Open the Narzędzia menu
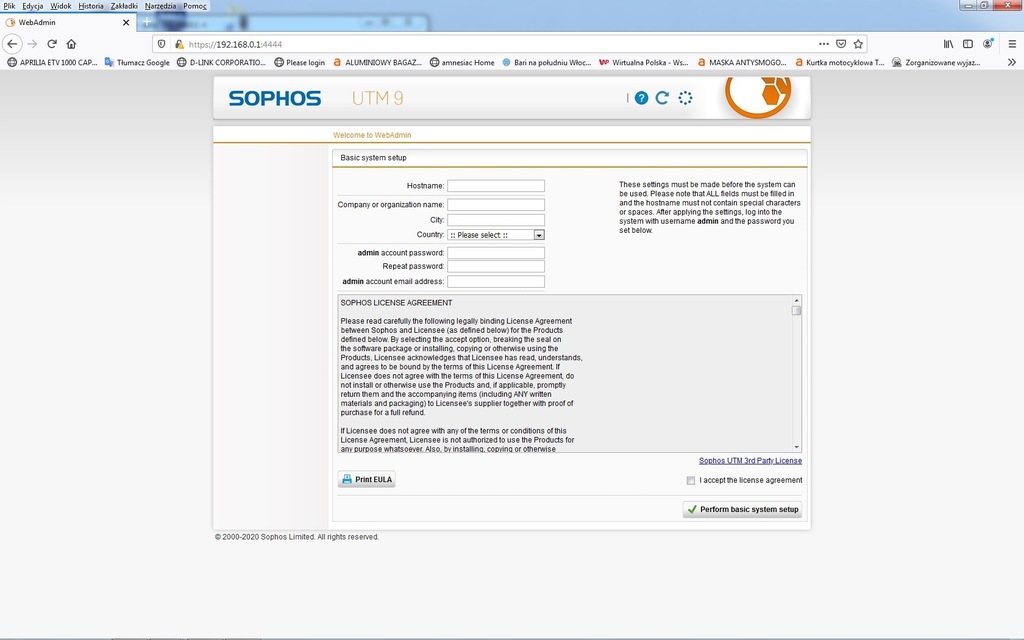Screen dimensions: 1024x640 point(161,6)
